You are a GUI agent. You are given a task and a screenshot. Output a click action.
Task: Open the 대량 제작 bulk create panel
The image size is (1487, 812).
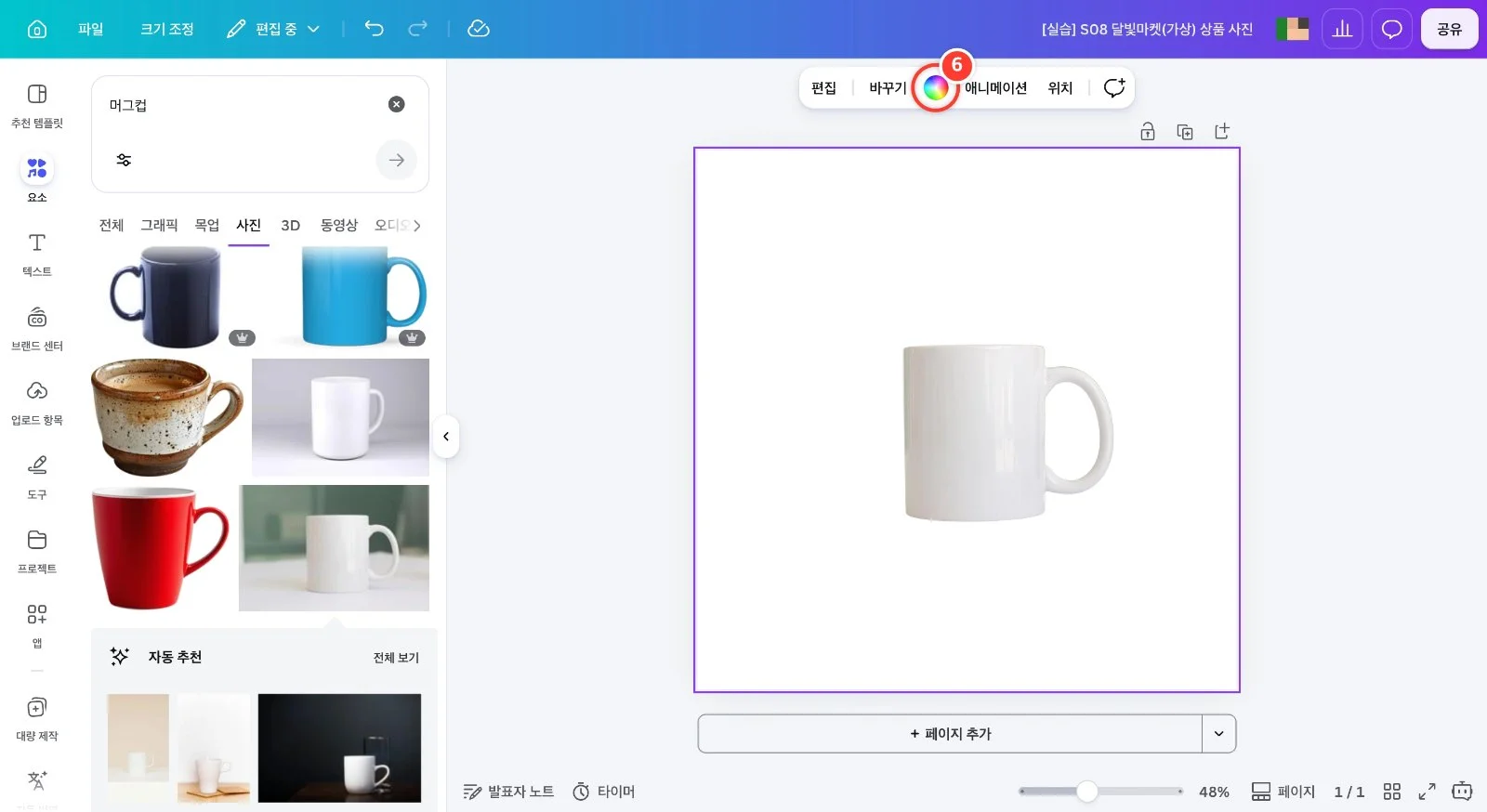(x=37, y=718)
